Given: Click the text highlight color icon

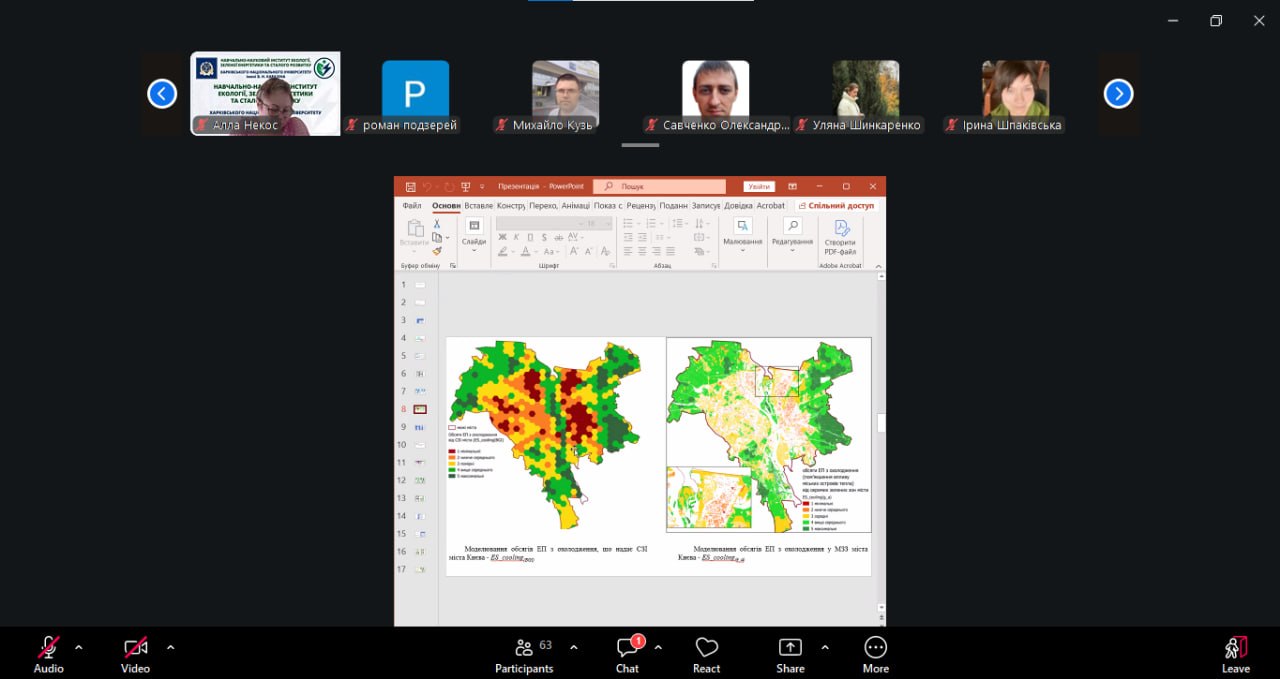Looking at the screenshot, I should tap(503, 251).
